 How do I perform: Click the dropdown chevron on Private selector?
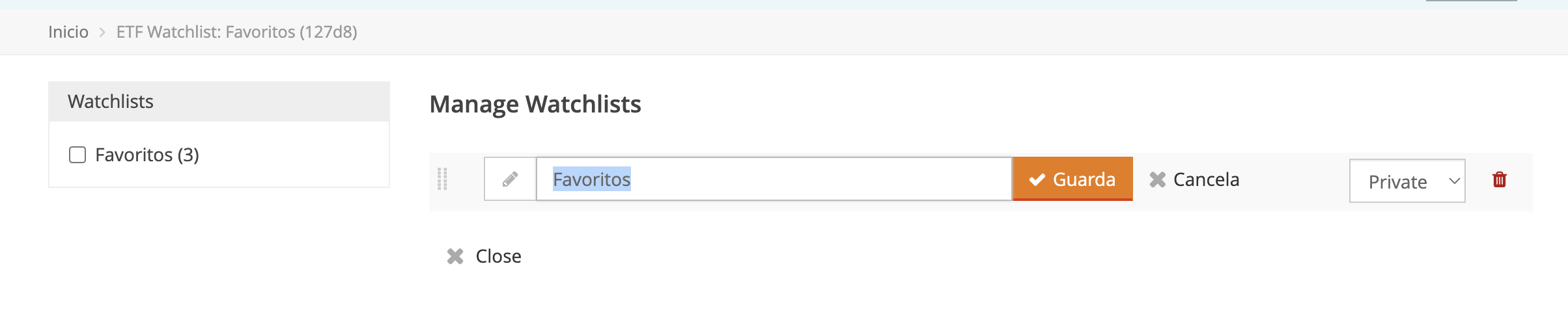coord(1454,181)
